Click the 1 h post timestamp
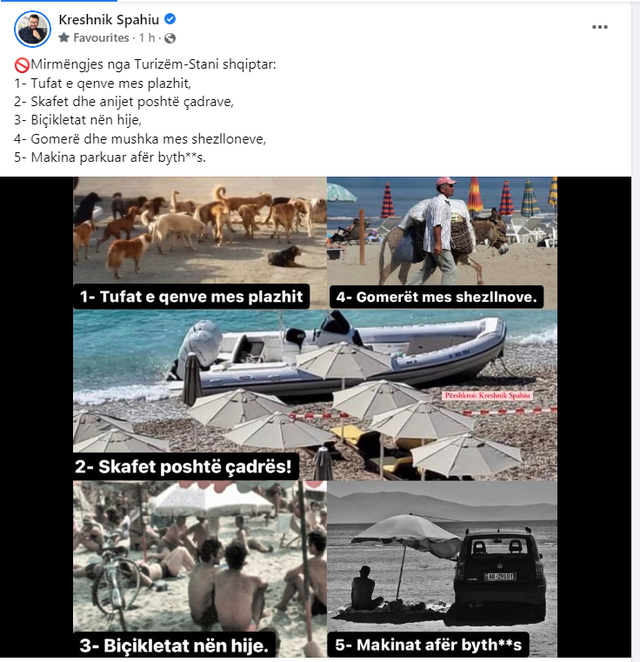Screen dimensions: 640x662 point(147,38)
